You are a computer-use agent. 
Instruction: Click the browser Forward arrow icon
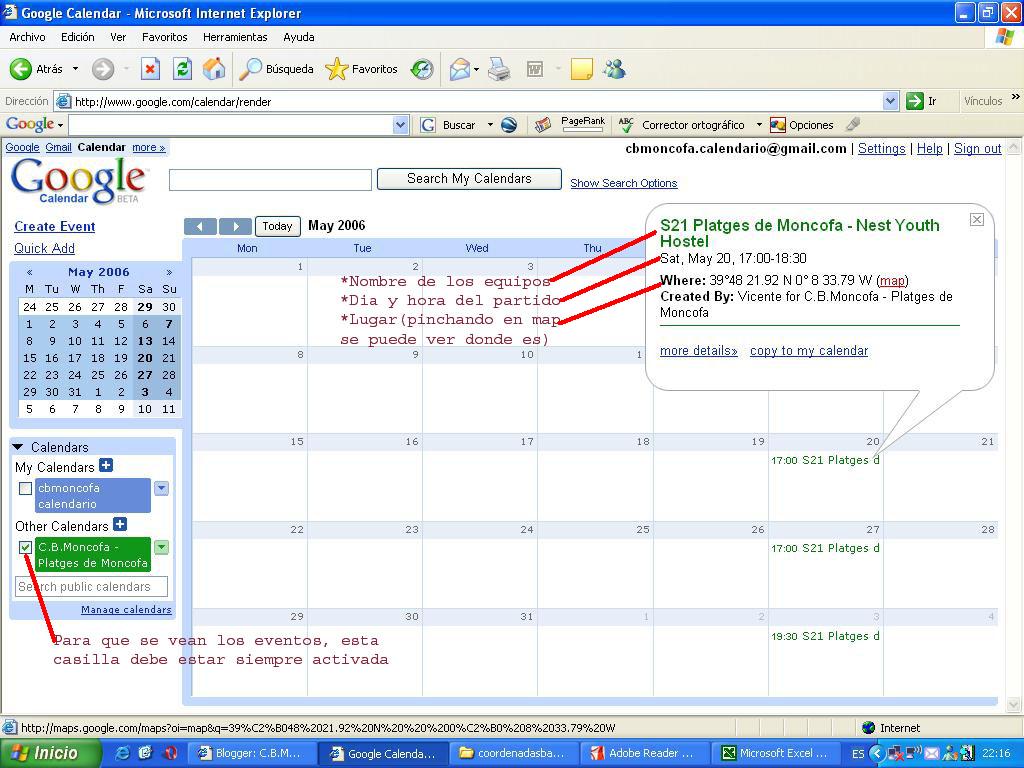[103, 69]
